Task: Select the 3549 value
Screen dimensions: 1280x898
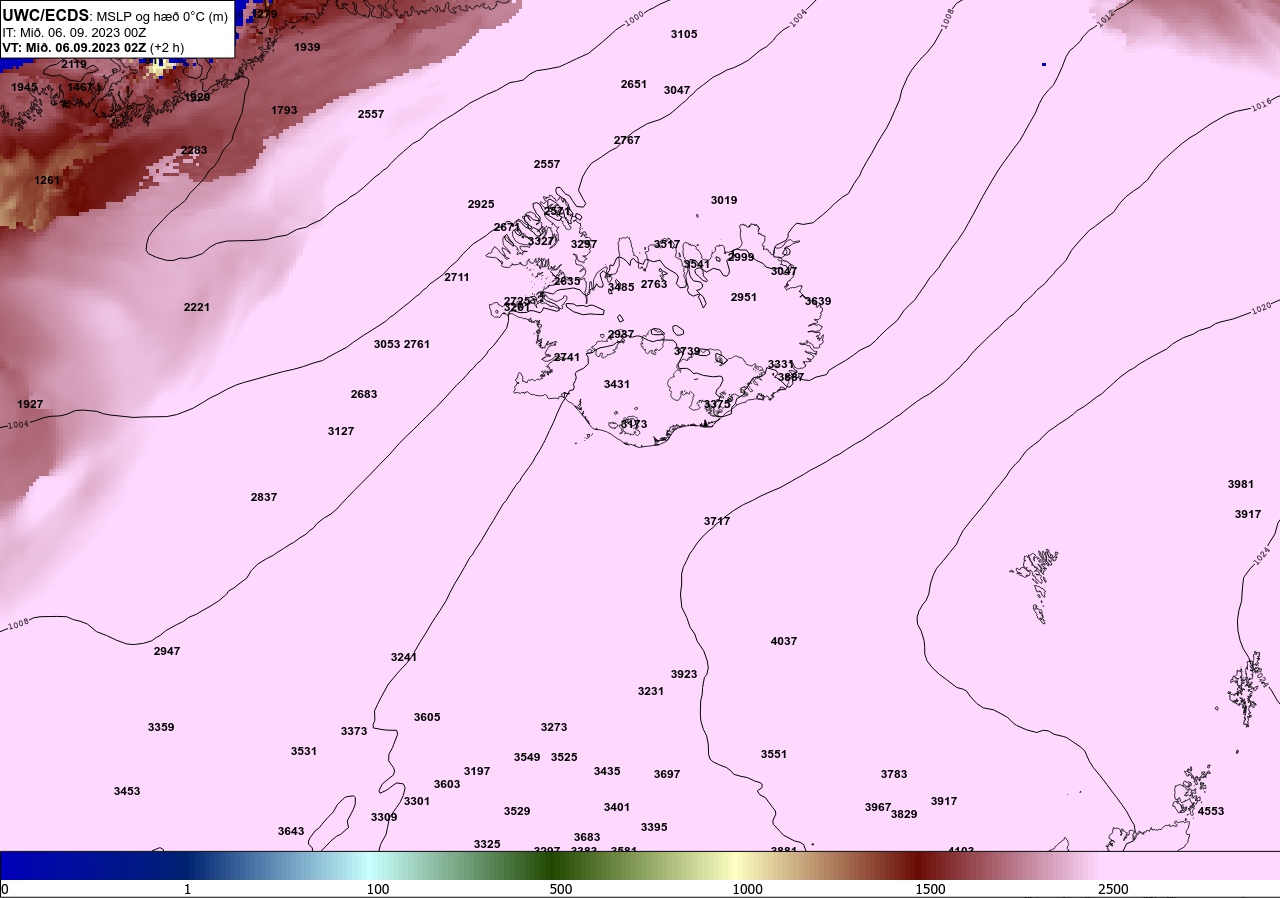Action: pyautogui.click(x=527, y=757)
